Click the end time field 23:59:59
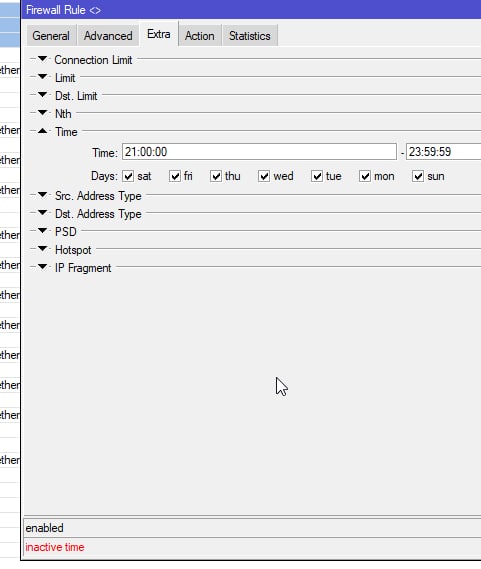Viewport: 481px width, 569px height. click(x=444, y=152)
